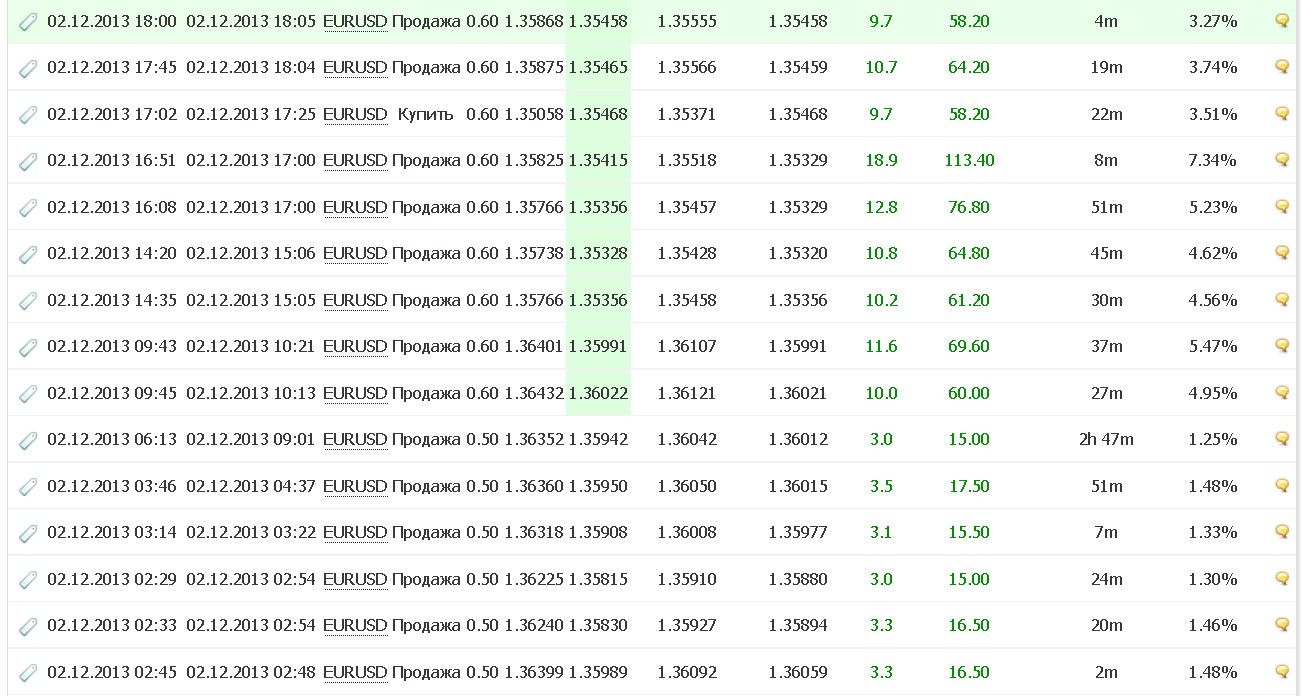Open the EURUSD link on the 16:51 trade
Viewport: 1308px width, 696px height.
tap(355, 160)
